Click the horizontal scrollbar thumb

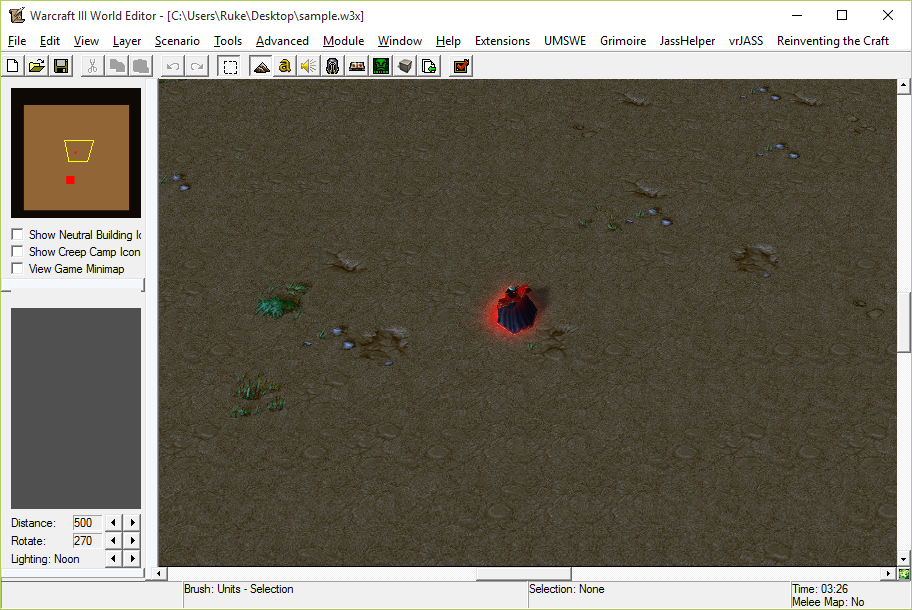(x=524, y=574)
